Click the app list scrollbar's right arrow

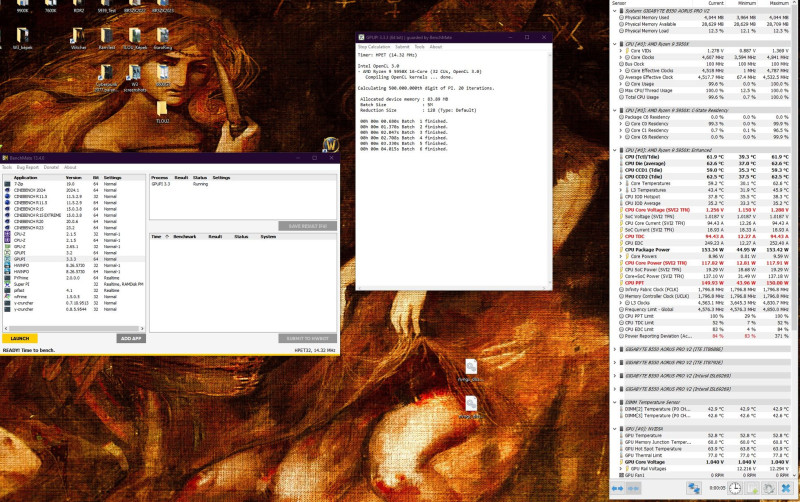142,329
